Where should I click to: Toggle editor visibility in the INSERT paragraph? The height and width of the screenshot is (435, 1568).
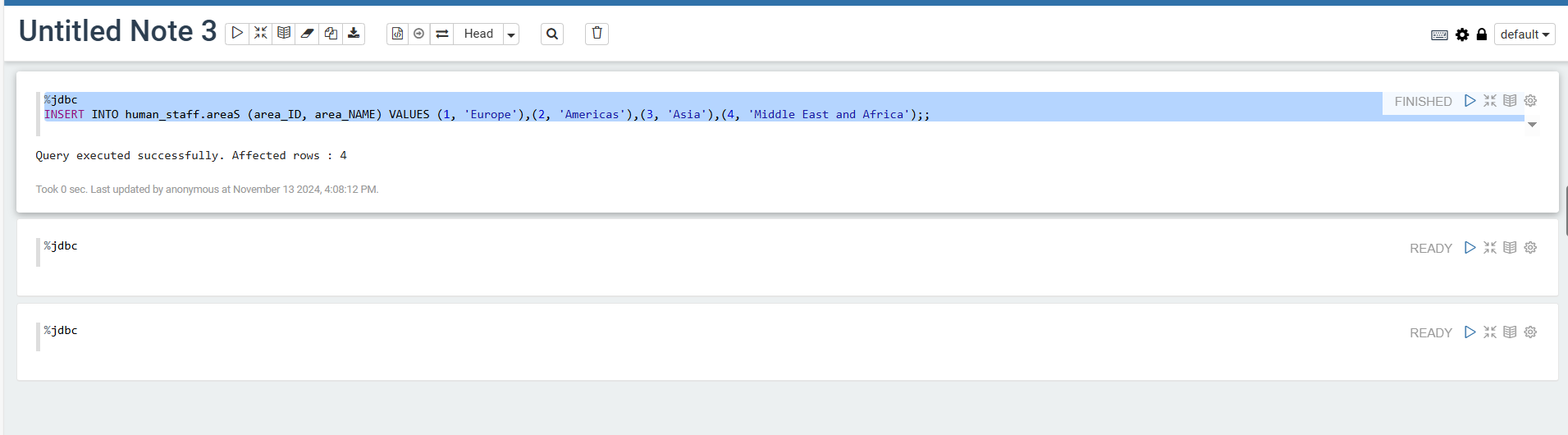(x=1490, y=101)
